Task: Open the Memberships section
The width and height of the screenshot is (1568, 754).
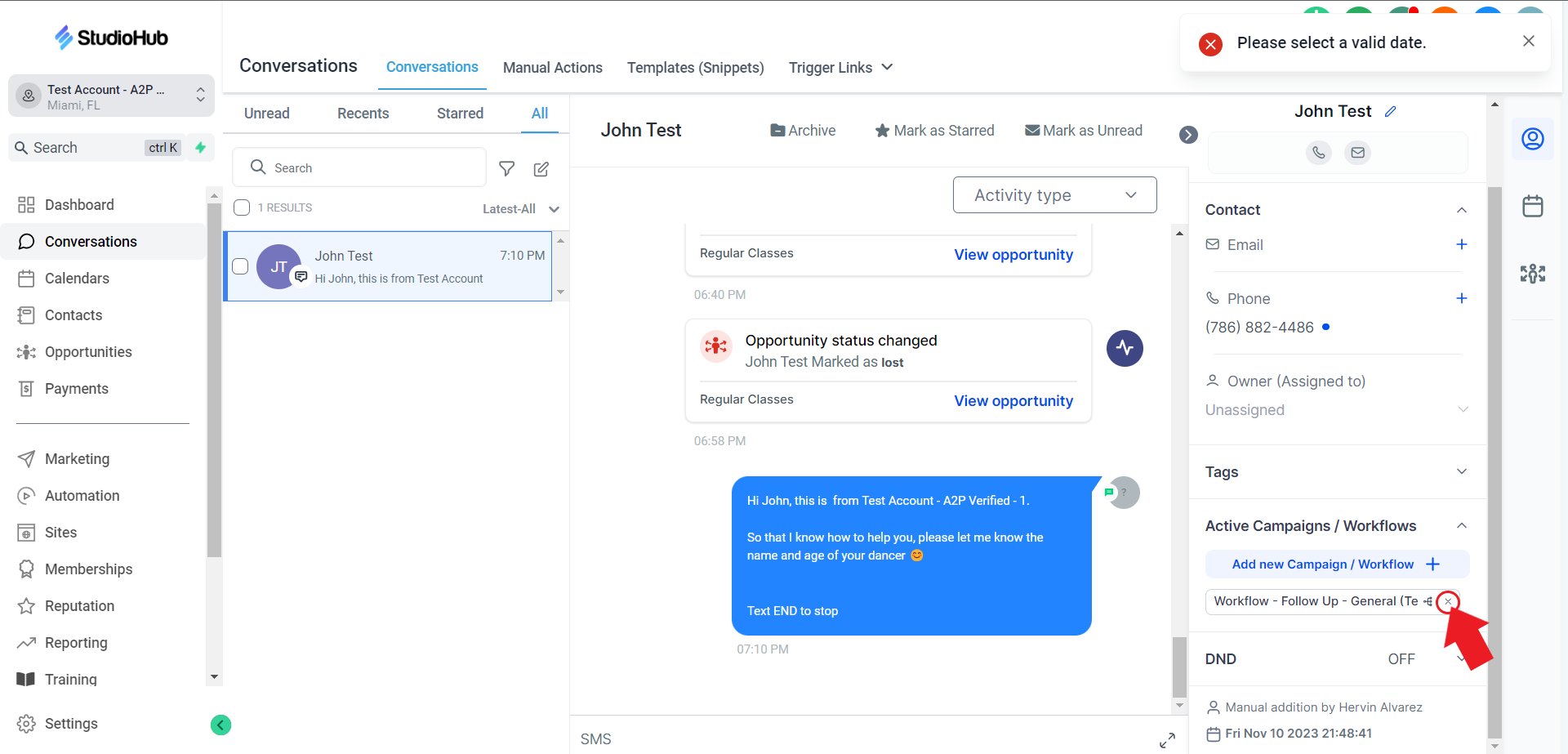Action: [88, 569]
